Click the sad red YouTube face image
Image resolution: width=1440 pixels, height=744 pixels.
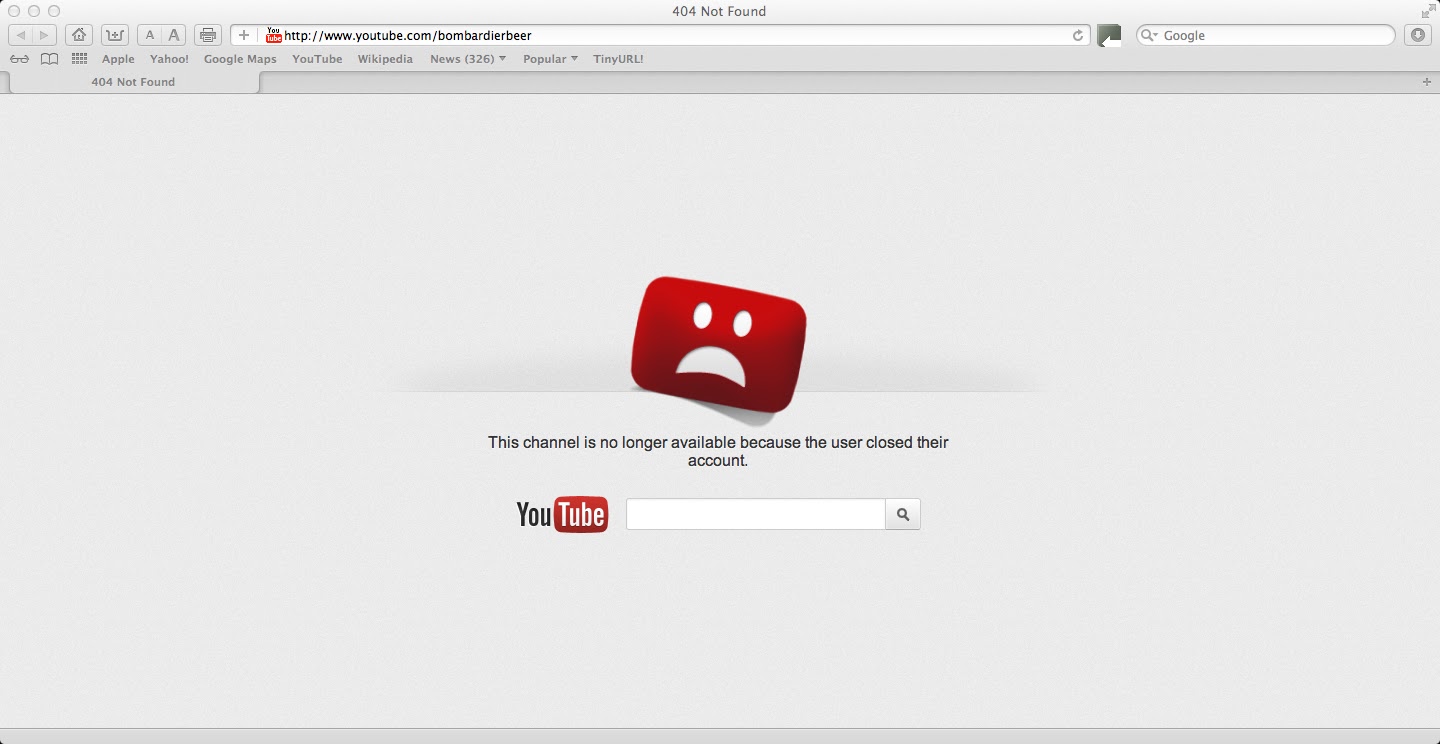tap(718, 345)
